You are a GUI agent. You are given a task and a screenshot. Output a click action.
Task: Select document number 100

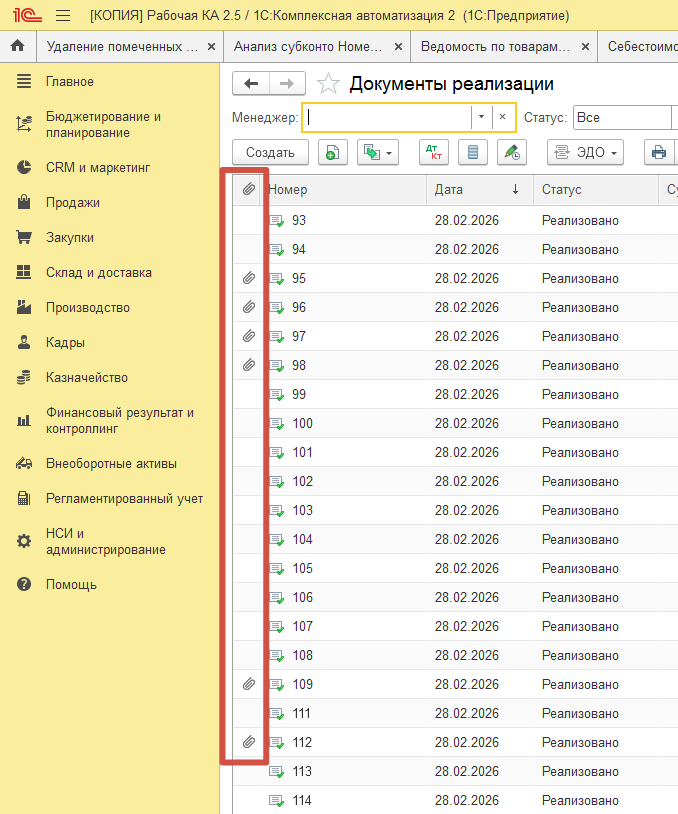click(x=303, y=424)
